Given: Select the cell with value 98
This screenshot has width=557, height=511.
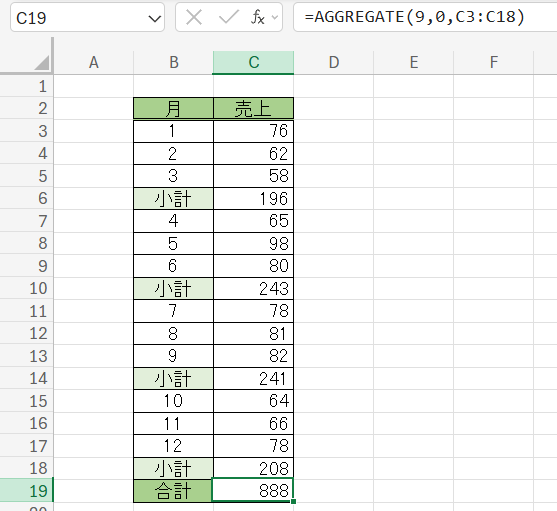Looking at the screenshot, I should coord(253,244).
